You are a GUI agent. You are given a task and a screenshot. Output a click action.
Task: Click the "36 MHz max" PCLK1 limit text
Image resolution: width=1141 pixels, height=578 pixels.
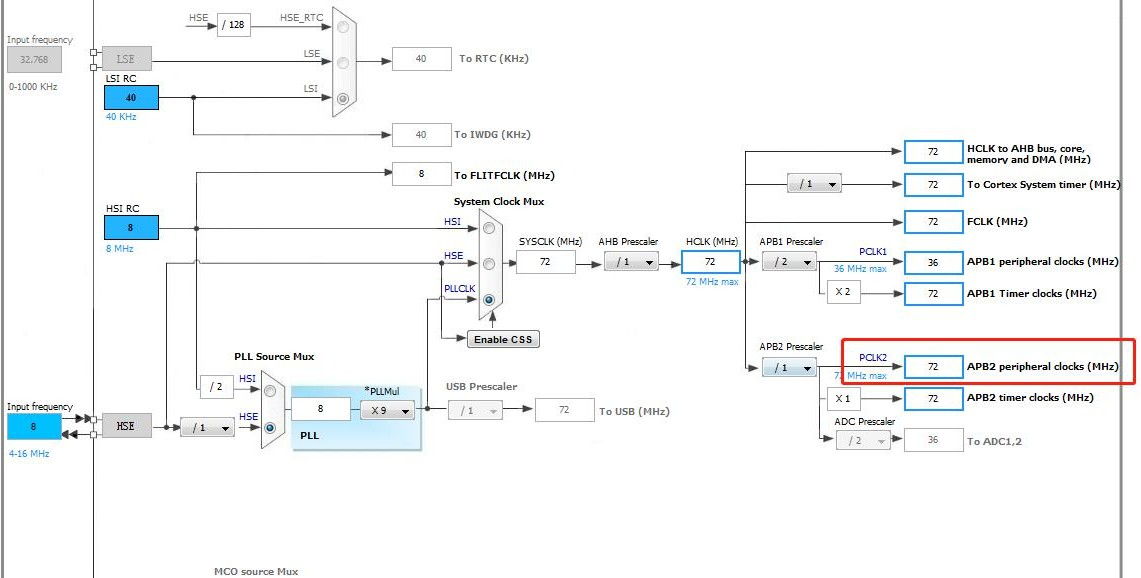(x=861, y=269)
